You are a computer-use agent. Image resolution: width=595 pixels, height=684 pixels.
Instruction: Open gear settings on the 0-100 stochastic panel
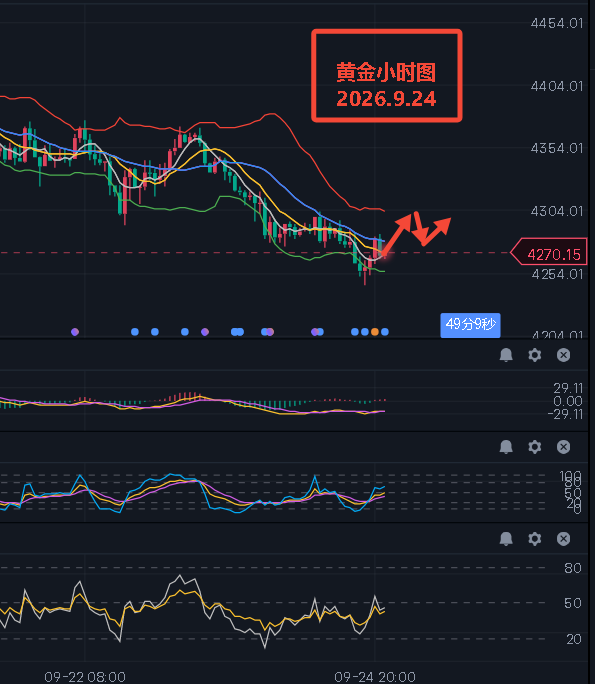(x=535, y=447)
